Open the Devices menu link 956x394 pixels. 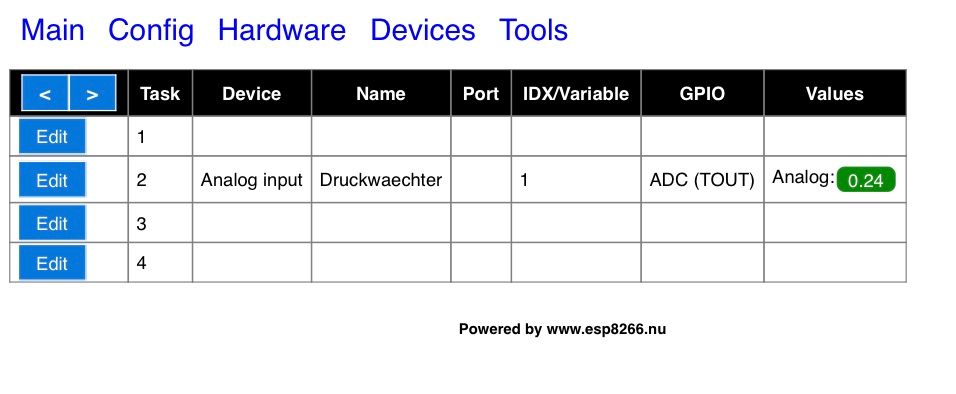tap(423, 30)
